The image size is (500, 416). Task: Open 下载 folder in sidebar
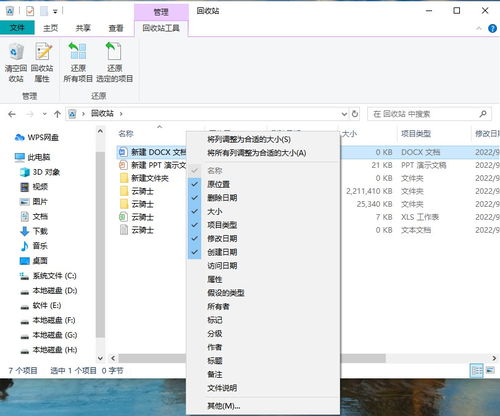pos(34,231)
